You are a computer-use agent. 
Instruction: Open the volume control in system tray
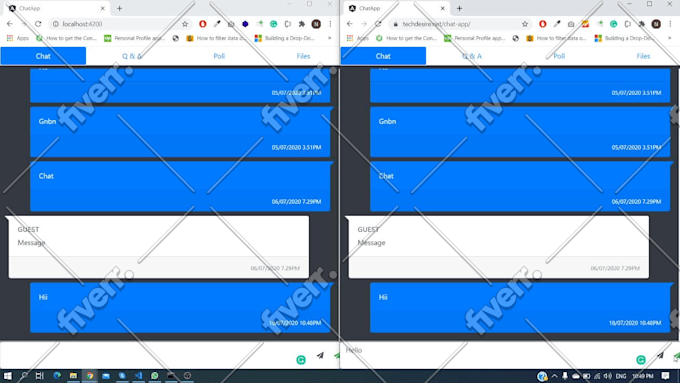point(608,376)
